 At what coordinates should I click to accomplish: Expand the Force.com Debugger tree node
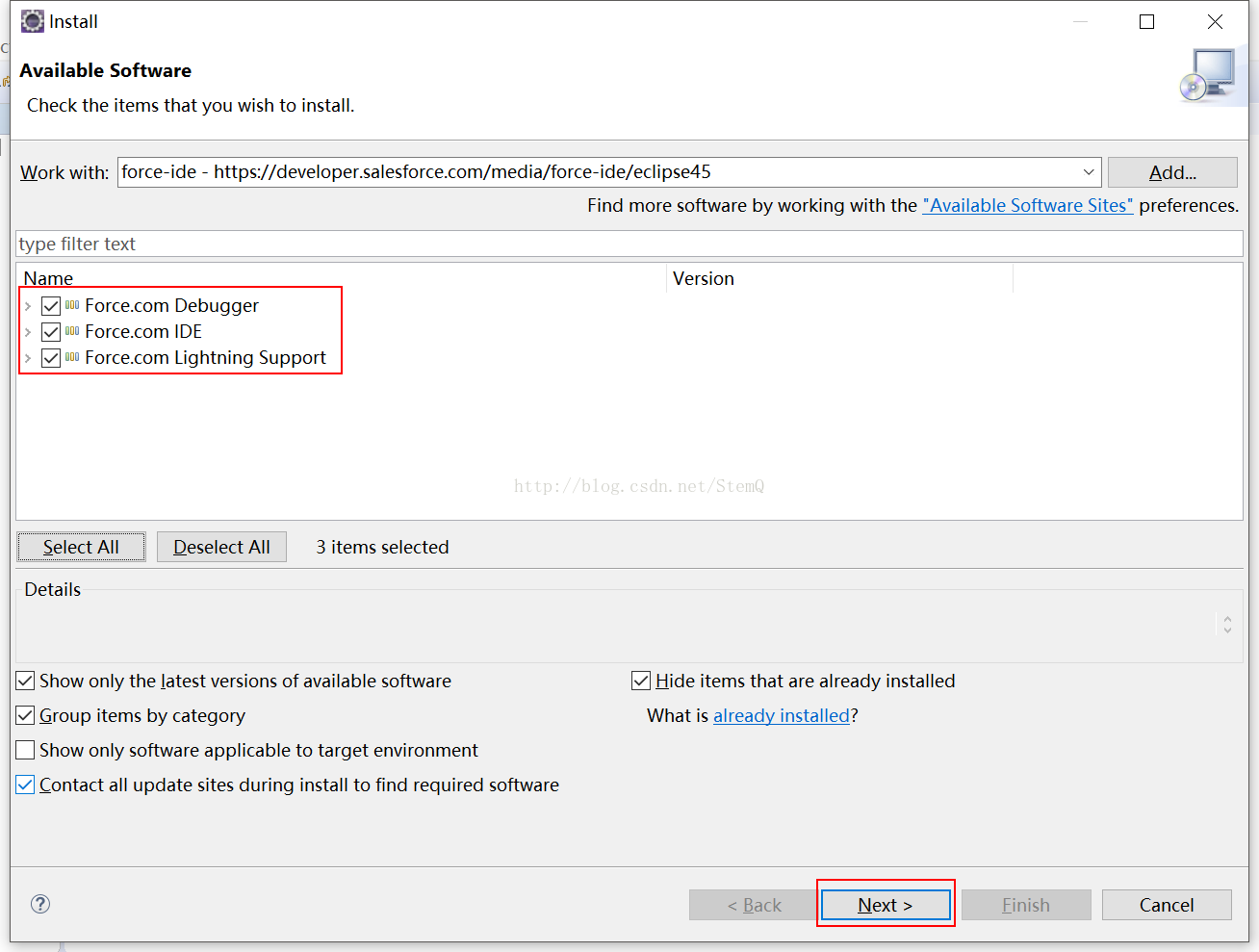28,306
